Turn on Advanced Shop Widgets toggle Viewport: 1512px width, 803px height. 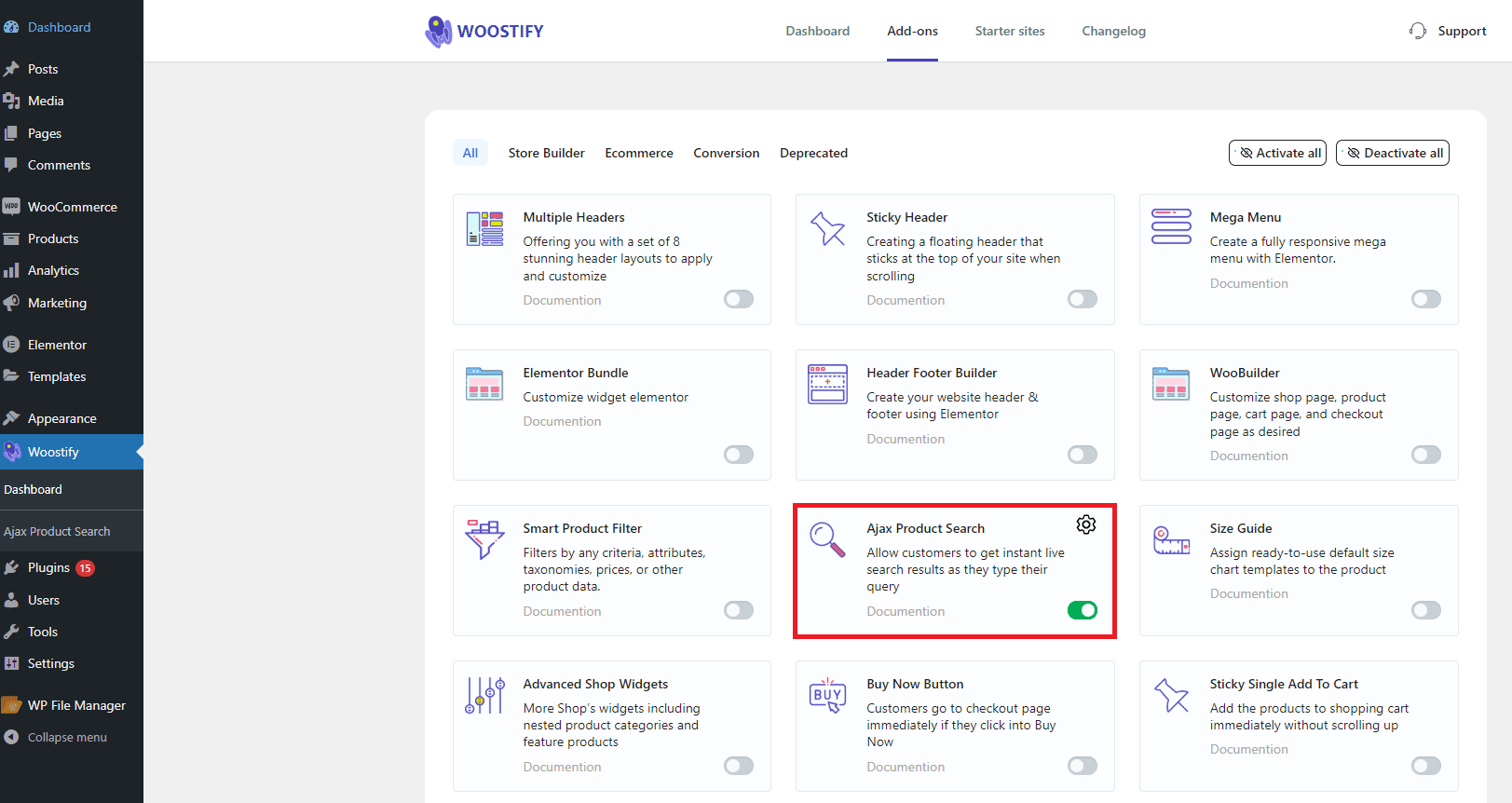[x=739, y=766]
